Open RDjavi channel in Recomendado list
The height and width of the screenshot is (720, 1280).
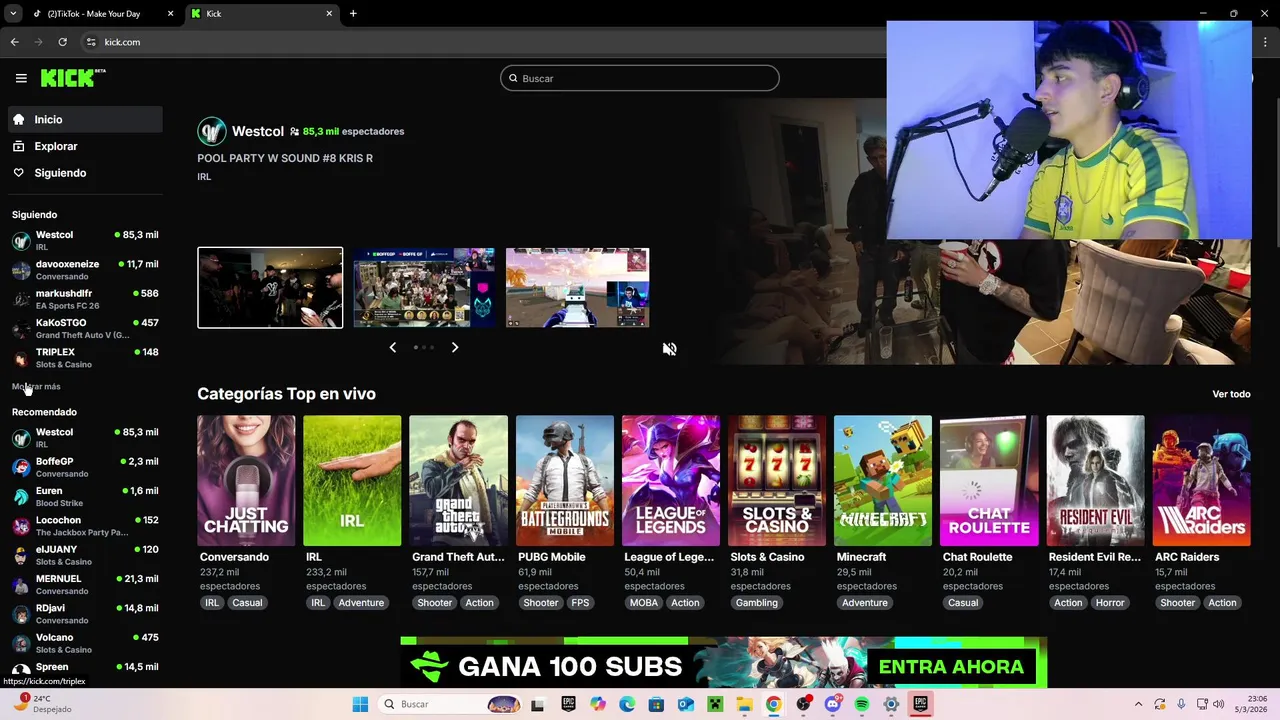pos(85,614)
